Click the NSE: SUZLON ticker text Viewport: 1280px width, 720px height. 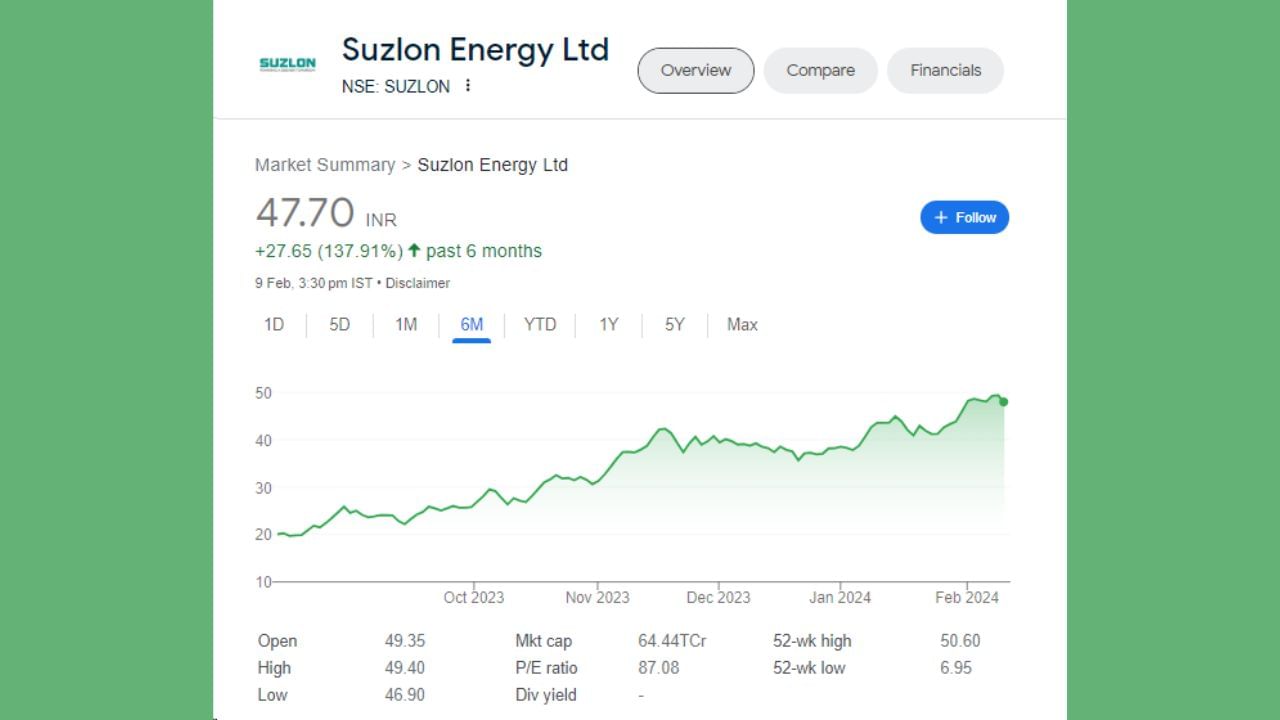(396, 86)
